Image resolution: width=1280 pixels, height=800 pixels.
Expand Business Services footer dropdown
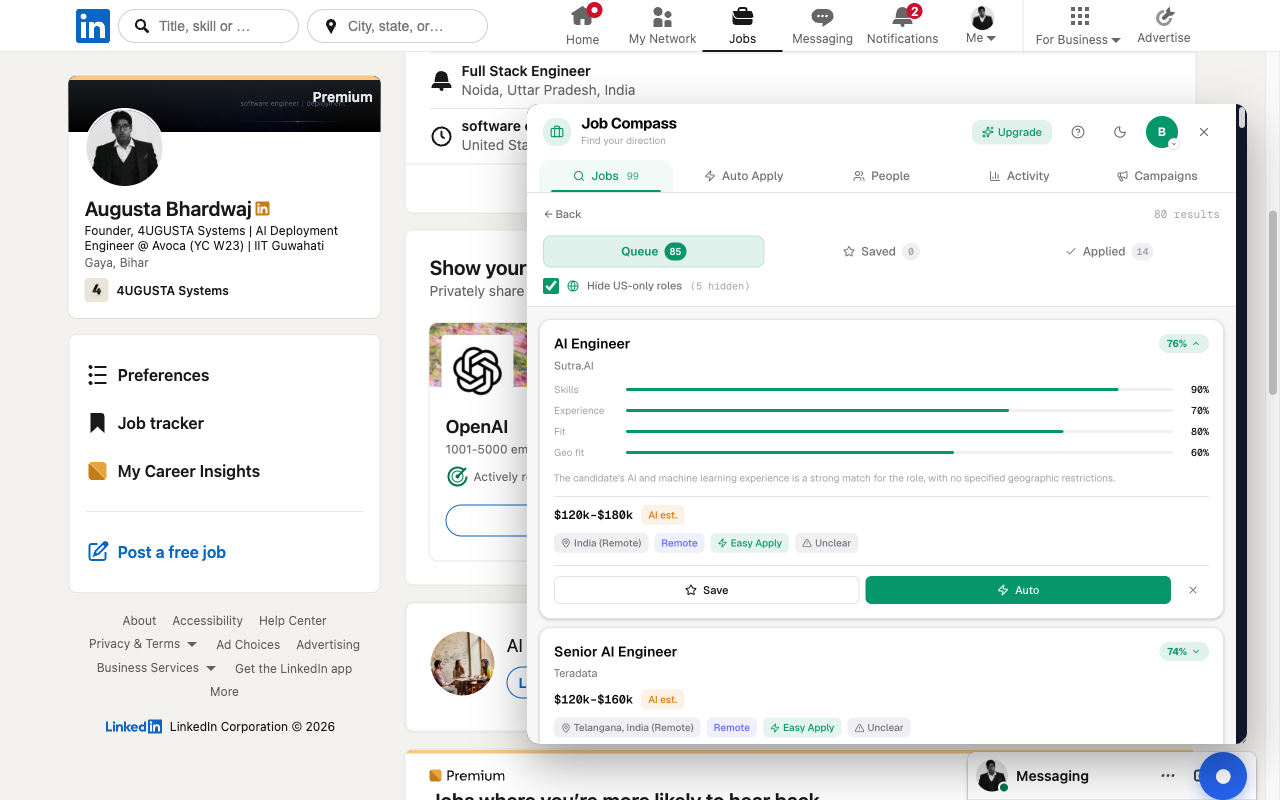pyautogui.click(x=156, y=668)
